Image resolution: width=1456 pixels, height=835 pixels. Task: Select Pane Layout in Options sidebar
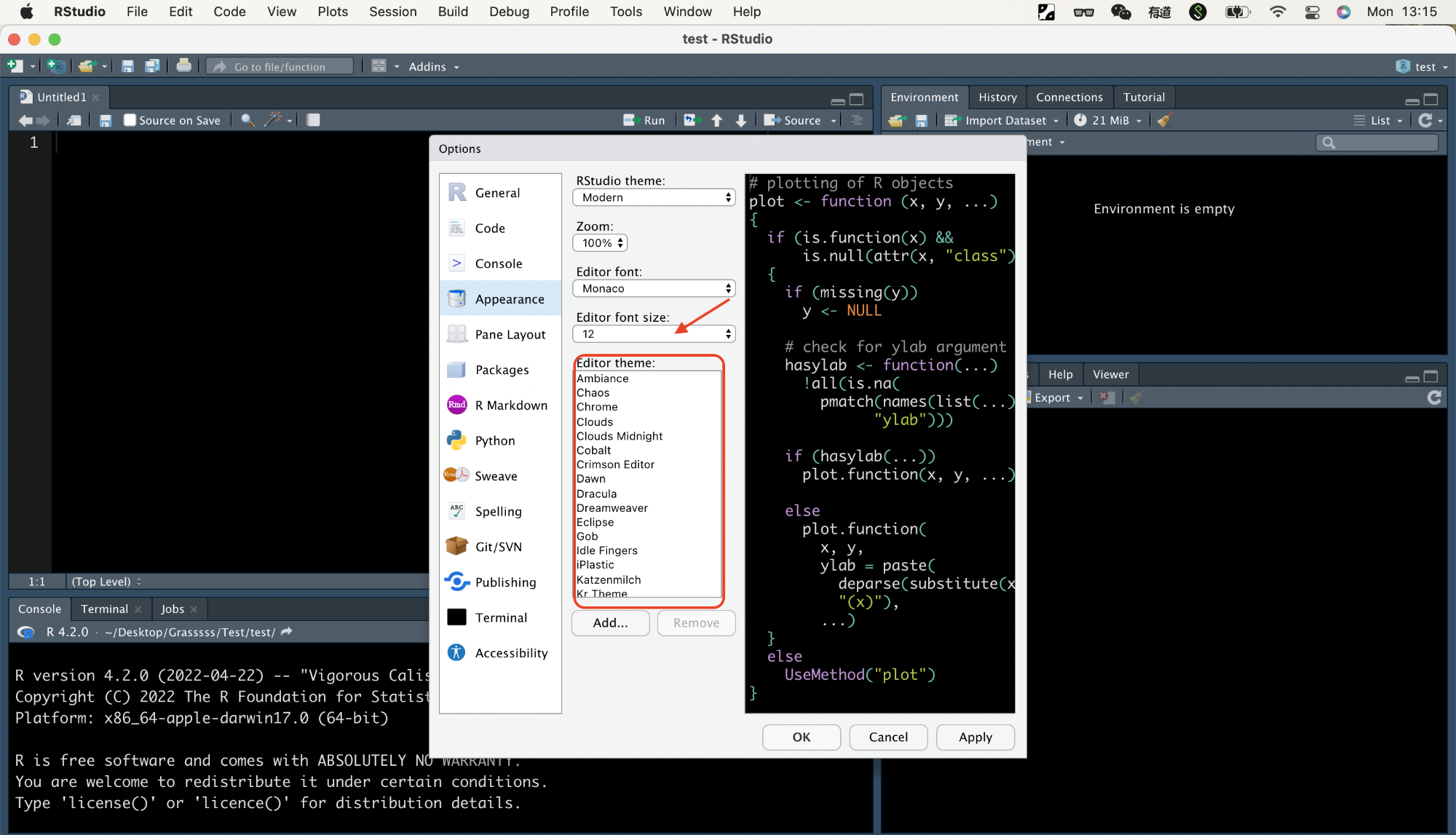pos(501,334)
